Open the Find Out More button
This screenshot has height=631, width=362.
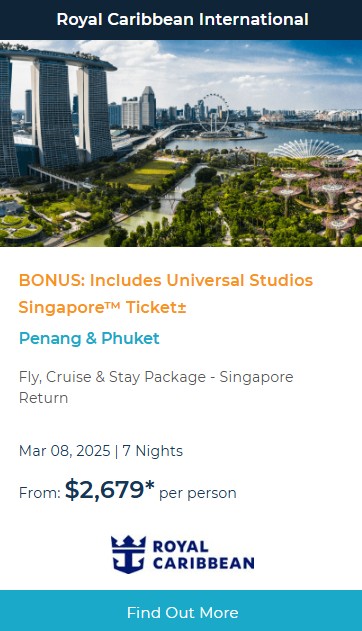[x=181, y=610]
